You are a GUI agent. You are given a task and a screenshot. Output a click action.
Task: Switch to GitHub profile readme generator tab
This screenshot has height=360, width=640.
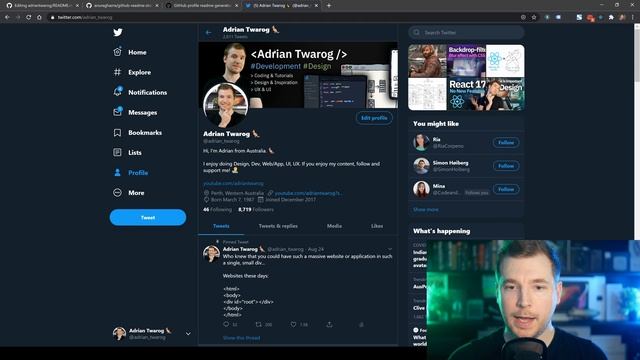click(202, 6)
